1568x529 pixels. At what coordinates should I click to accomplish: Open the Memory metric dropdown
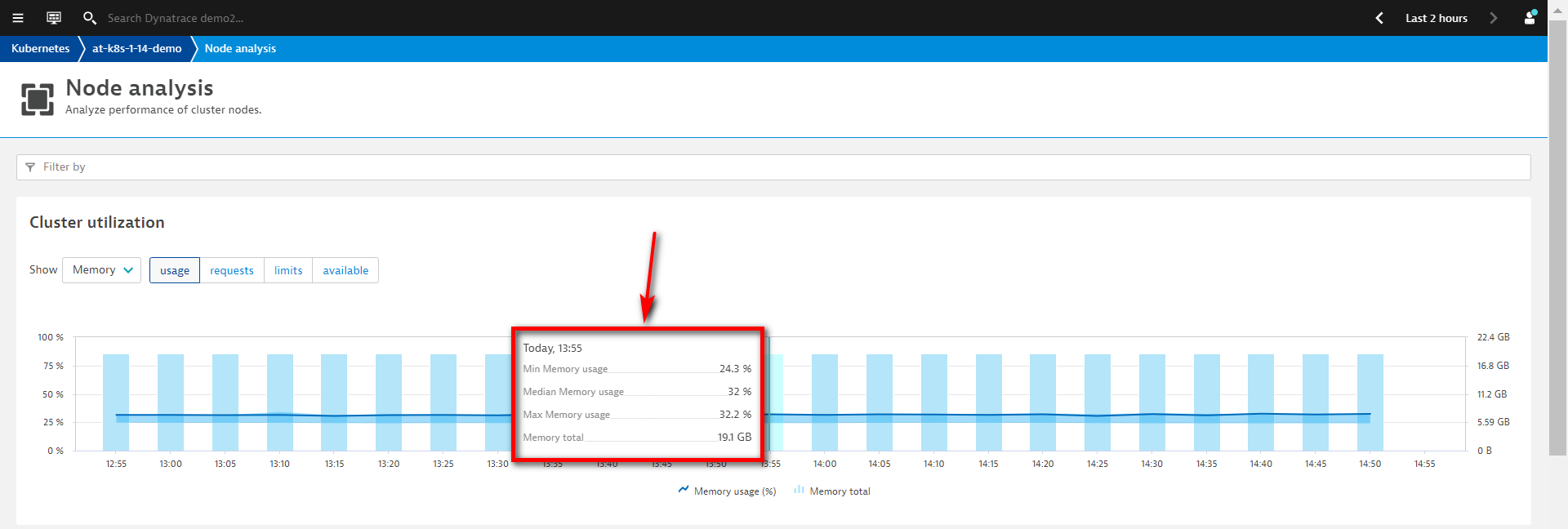(102, 270)
